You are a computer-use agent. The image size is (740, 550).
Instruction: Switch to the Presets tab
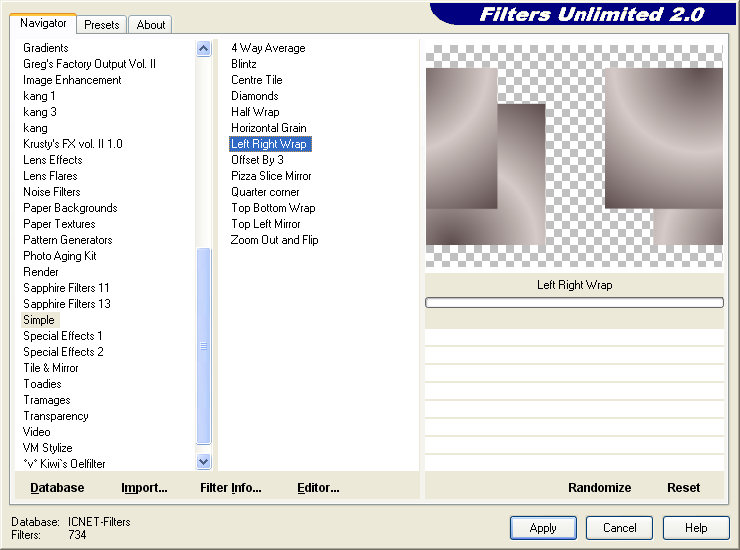(x=102, y=25)
